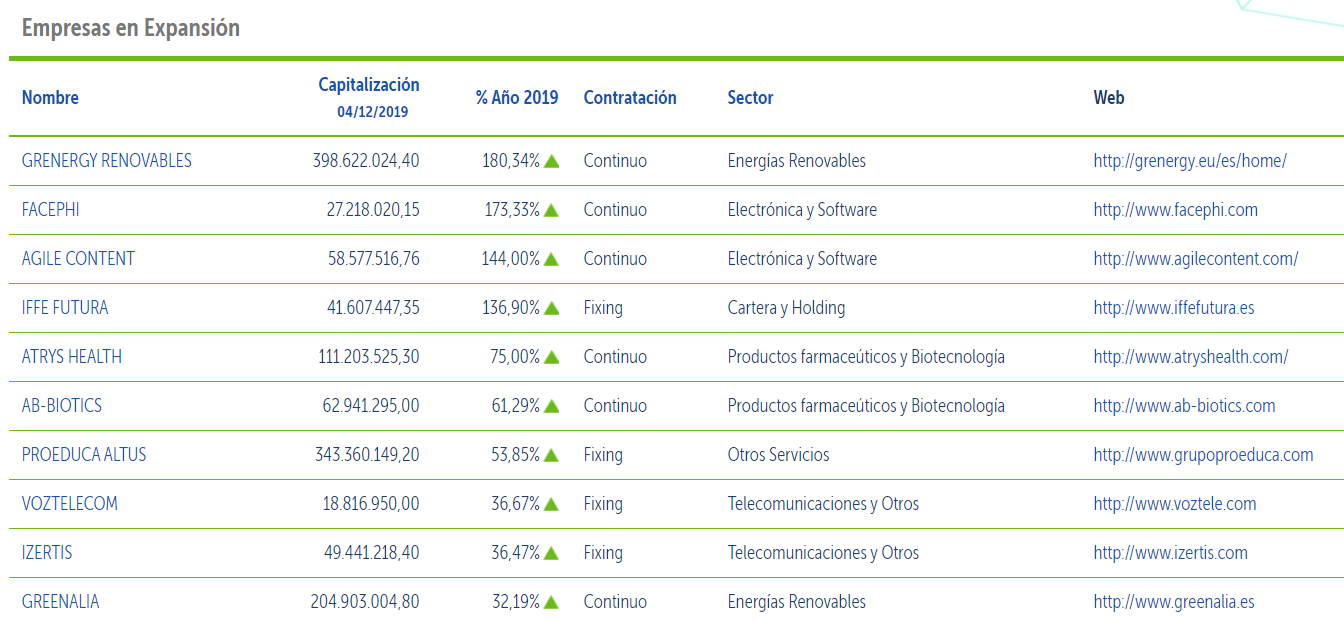This screenshot has width=1344, height=621.
Task: Sort by the Nombre column header
Action: click(x=50, y=98)
